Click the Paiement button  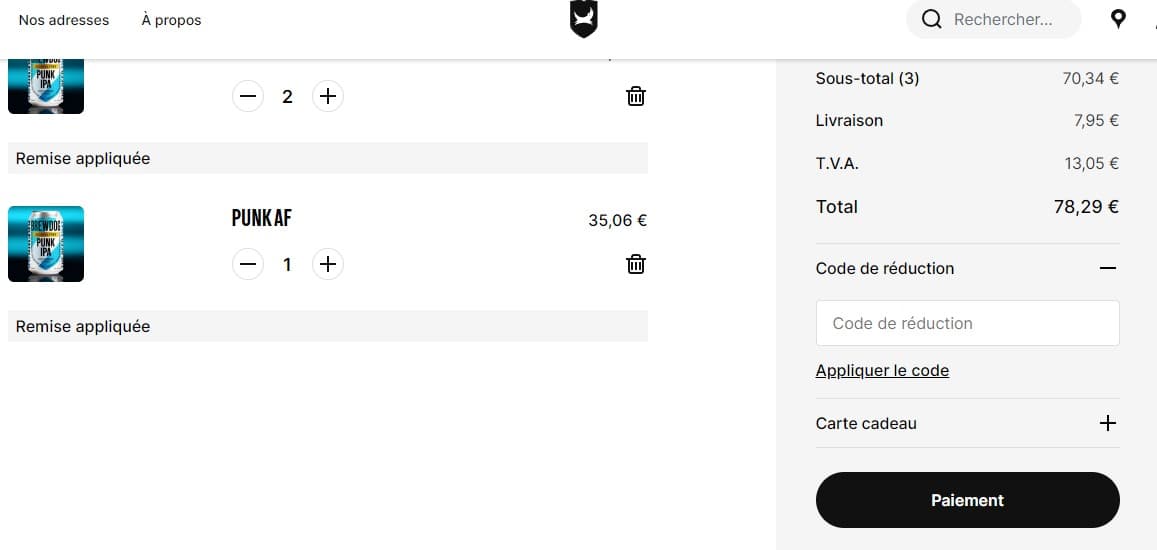point(967,500)
